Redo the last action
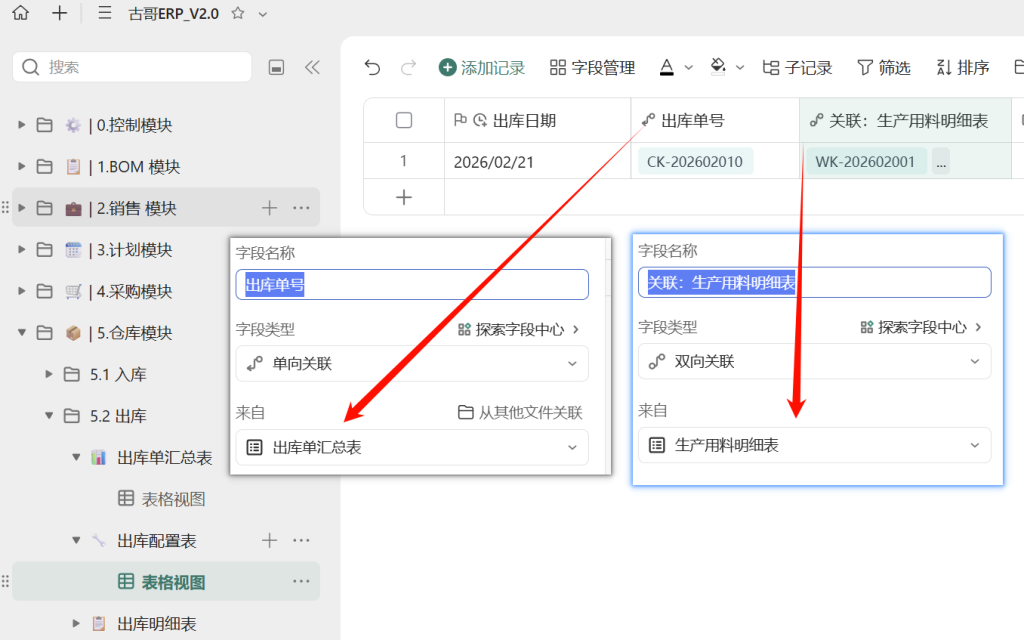 click(x=409, y=67)
